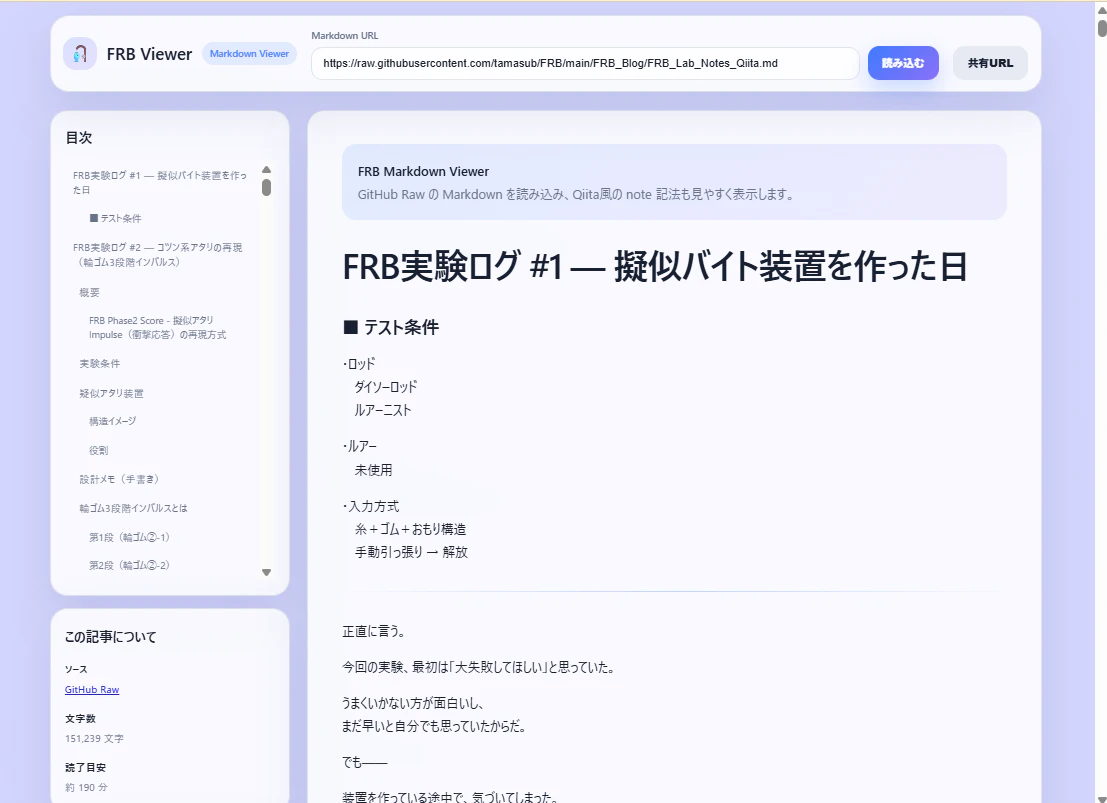1107x803 pixels.
Task: Open the '疑似アタリ装置' contents entry
Action: pos(112,393)
